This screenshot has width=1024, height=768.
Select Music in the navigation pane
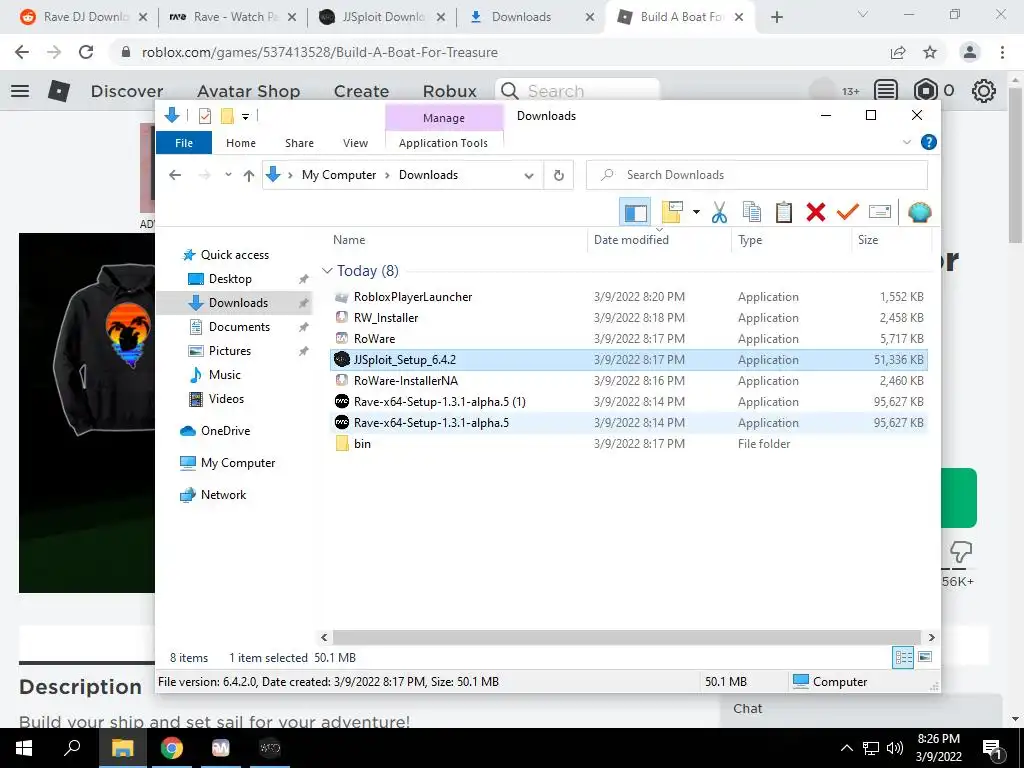click(x=225, y=375)
